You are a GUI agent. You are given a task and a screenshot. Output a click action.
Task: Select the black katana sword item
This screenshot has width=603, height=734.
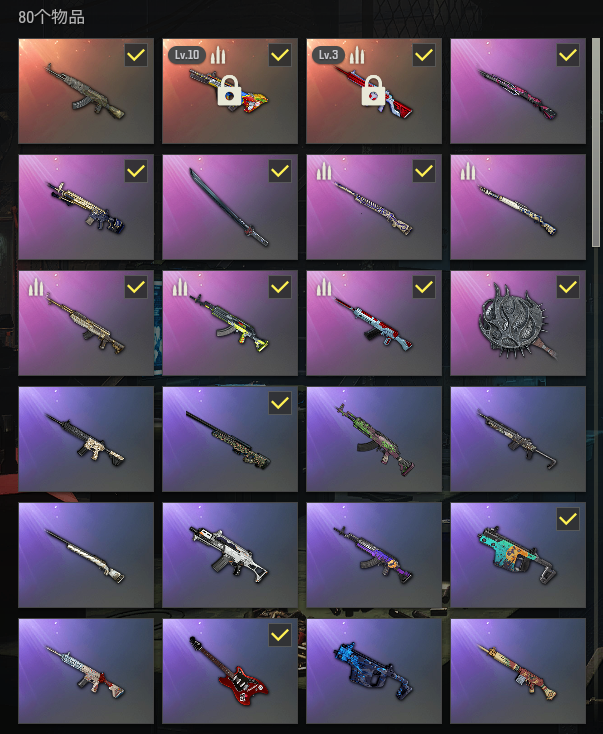pyautogui.click(x=230, y=207)
